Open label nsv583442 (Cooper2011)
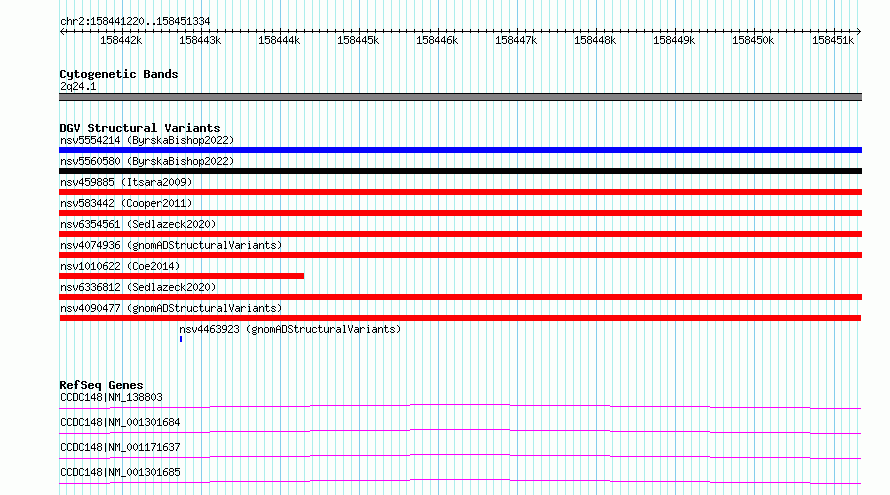 [126, 203]
